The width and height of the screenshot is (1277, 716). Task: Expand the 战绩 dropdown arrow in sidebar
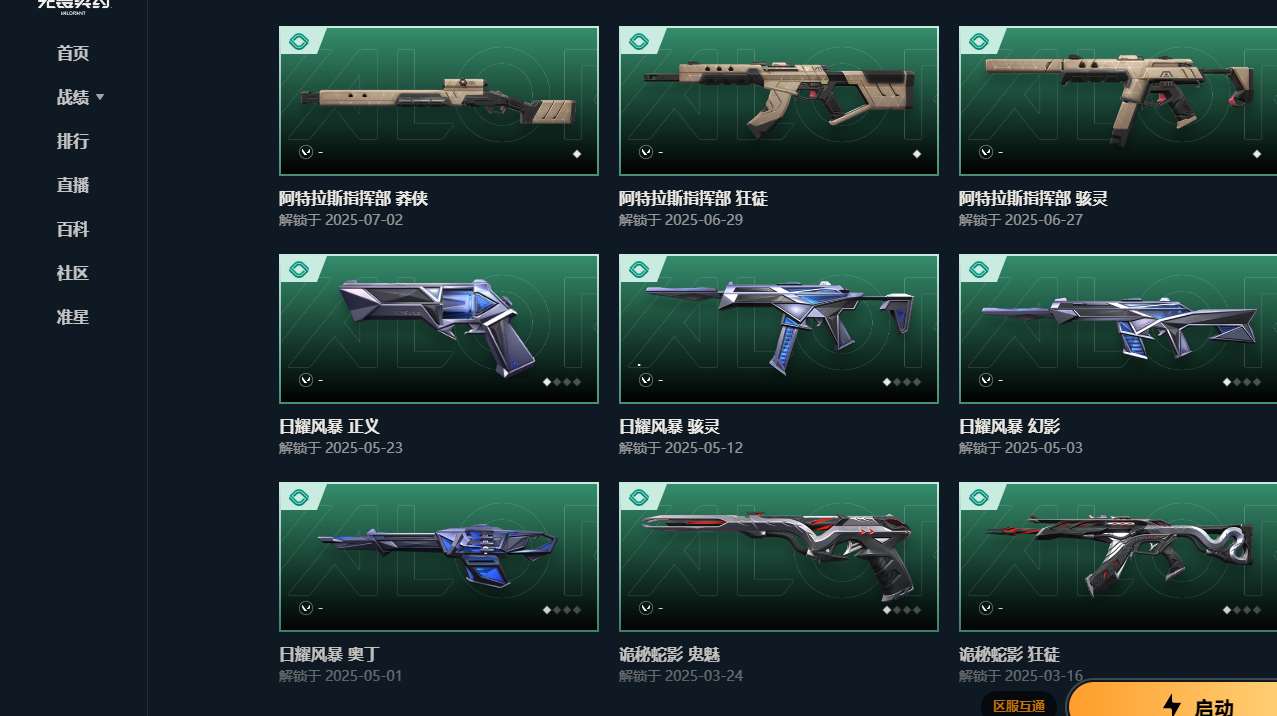point(100,98)
